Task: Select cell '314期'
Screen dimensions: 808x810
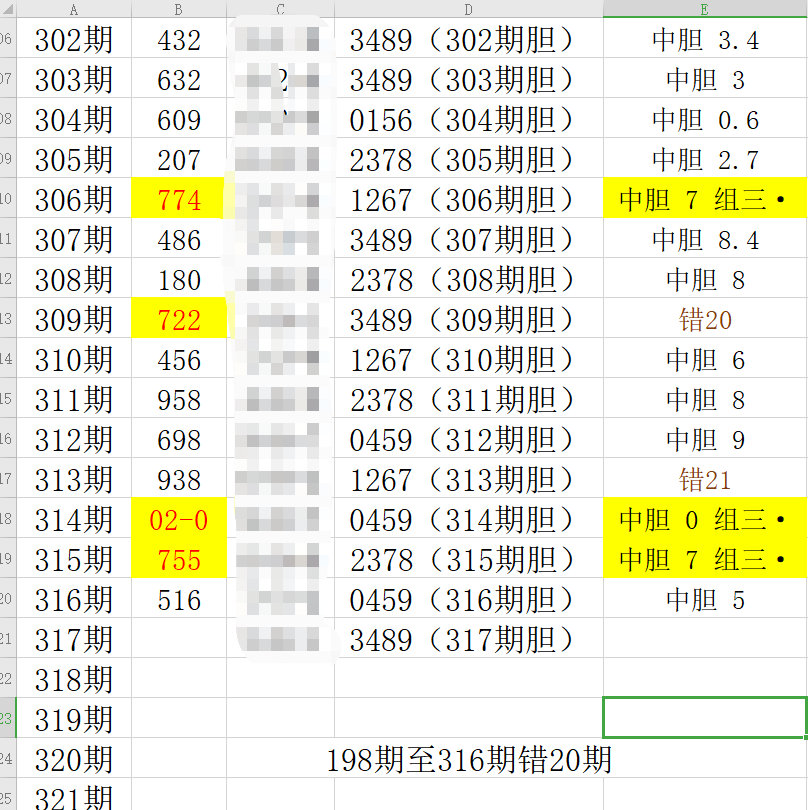Action: [74, 520]
